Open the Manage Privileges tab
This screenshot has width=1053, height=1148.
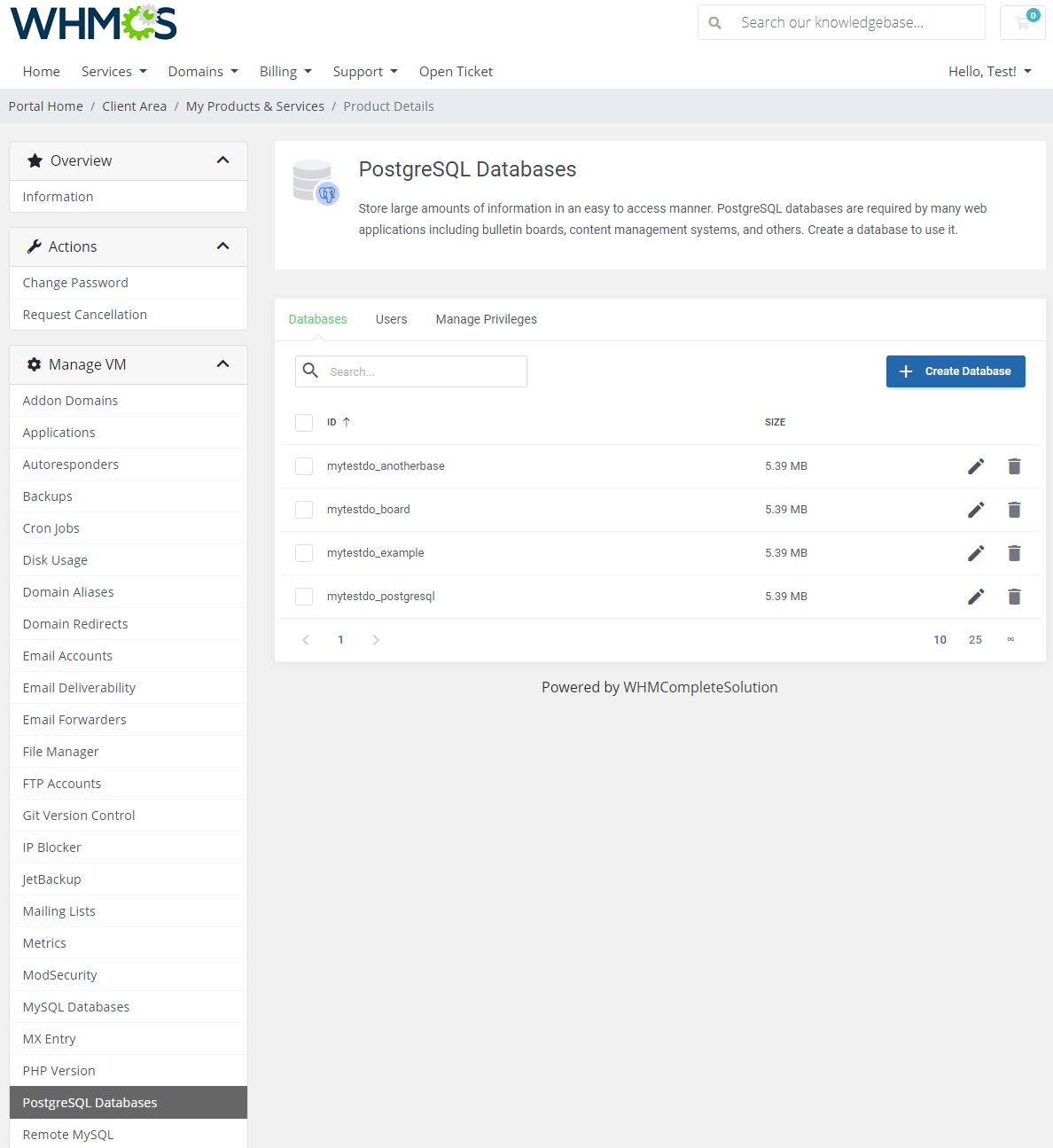(x=486, y=319)
